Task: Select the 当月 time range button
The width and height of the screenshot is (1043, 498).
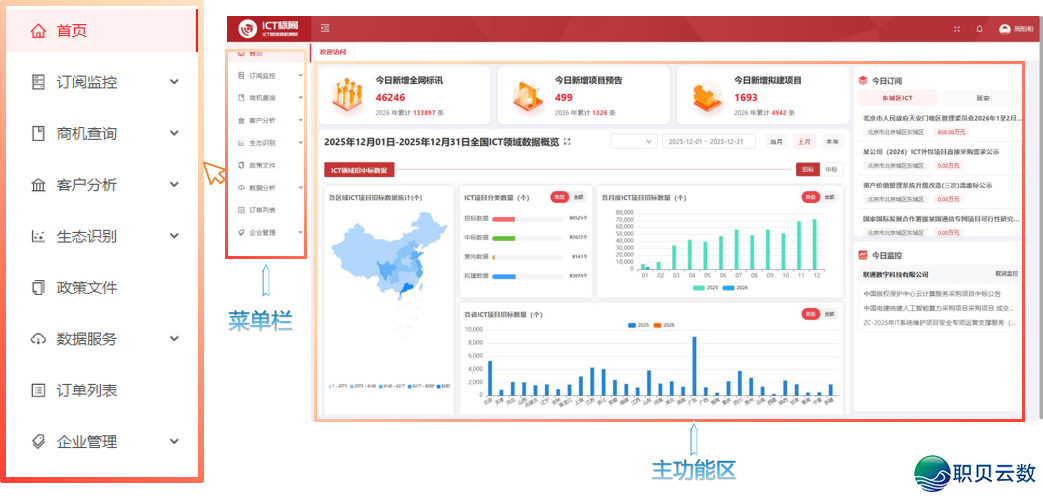Action: coord(777,142)
